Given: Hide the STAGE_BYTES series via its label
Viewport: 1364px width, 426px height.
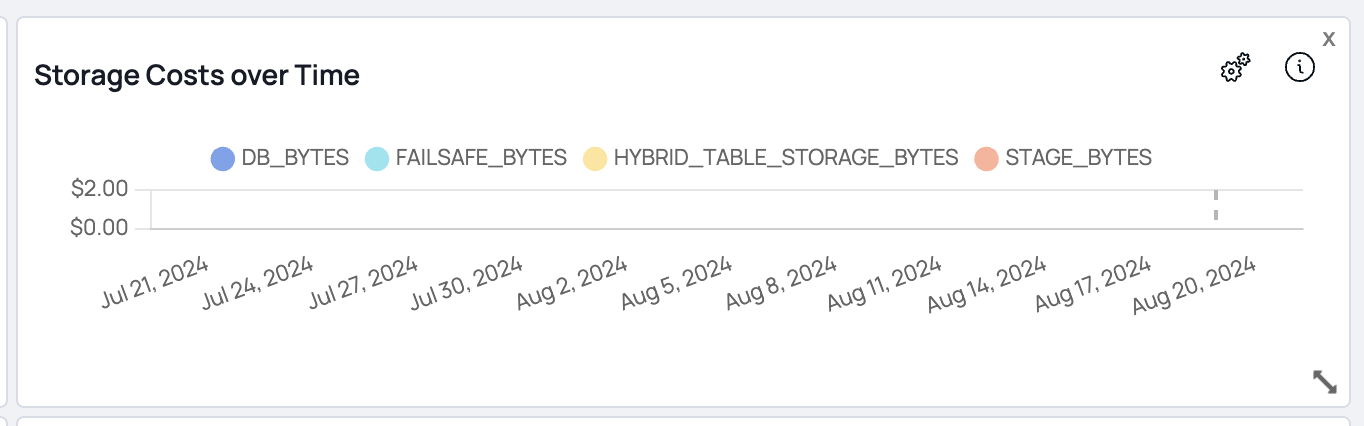Looking at the screenshot, I should click(x=1079, y=158).
